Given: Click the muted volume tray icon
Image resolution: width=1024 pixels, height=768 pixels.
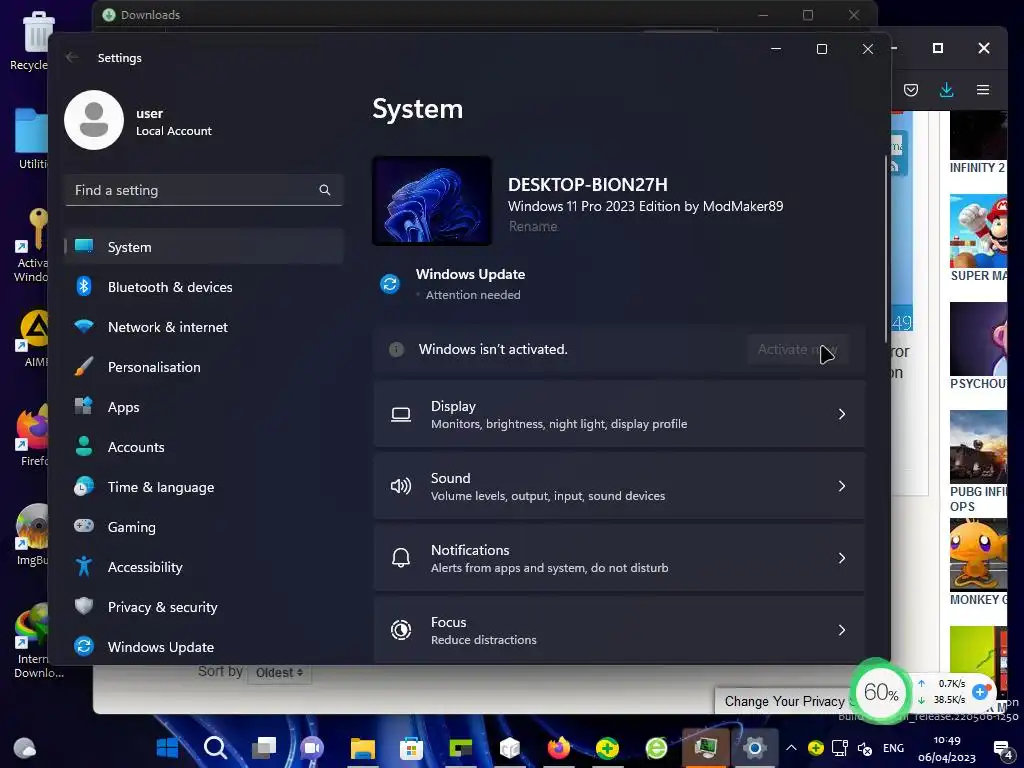Looking at the screenshot, I should 865,748.
